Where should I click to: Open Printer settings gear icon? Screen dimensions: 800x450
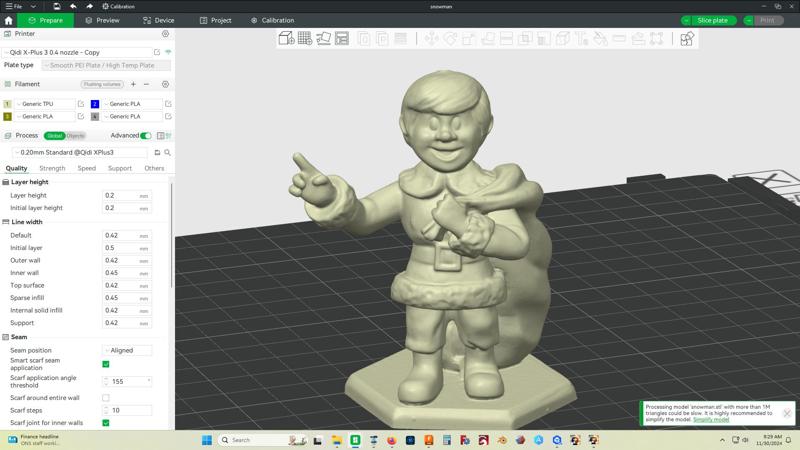pyautogui.click(x=165, y=34)
